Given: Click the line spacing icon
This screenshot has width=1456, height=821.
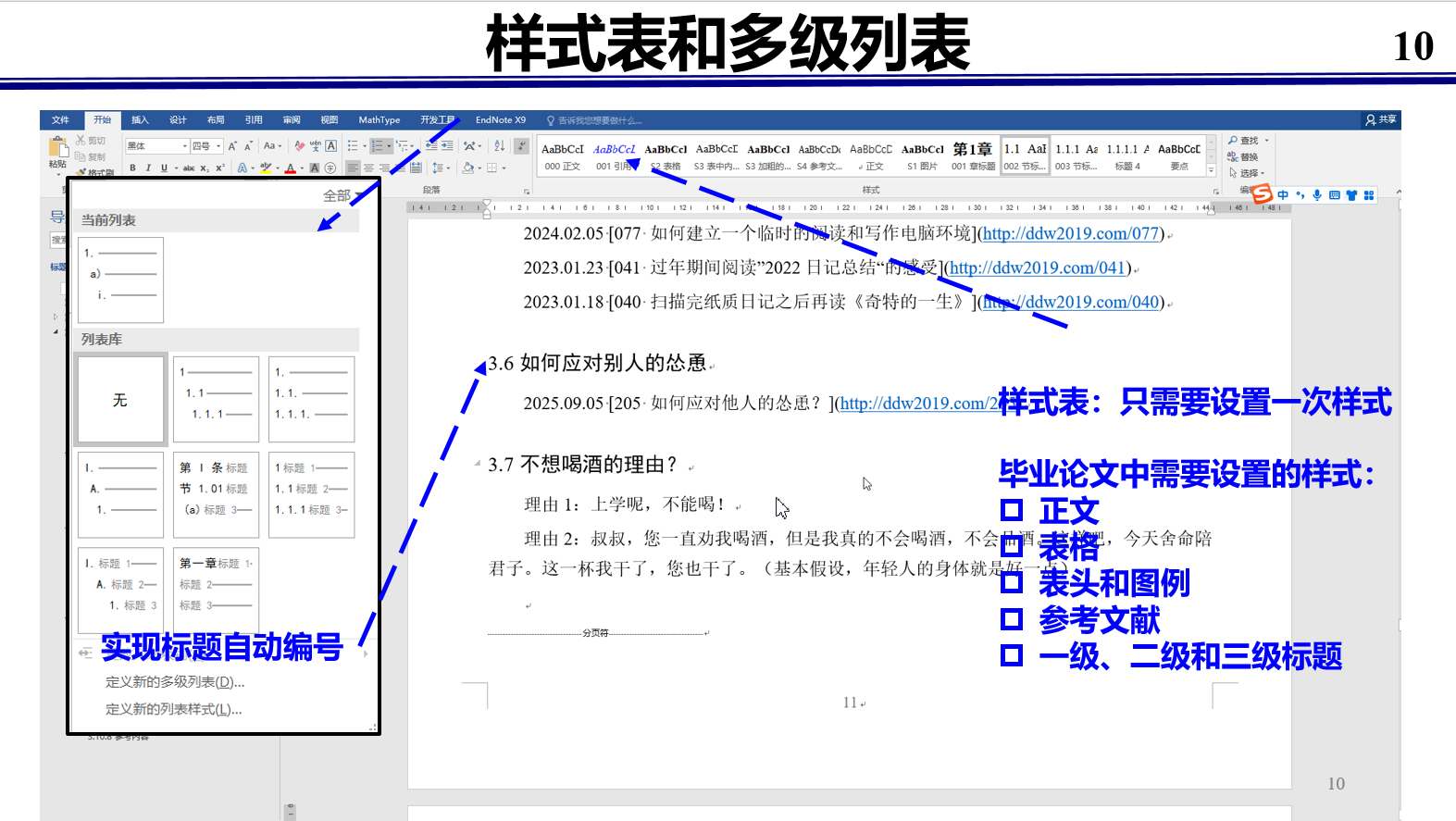Looking at the screenshot, I should coord(438,168).
